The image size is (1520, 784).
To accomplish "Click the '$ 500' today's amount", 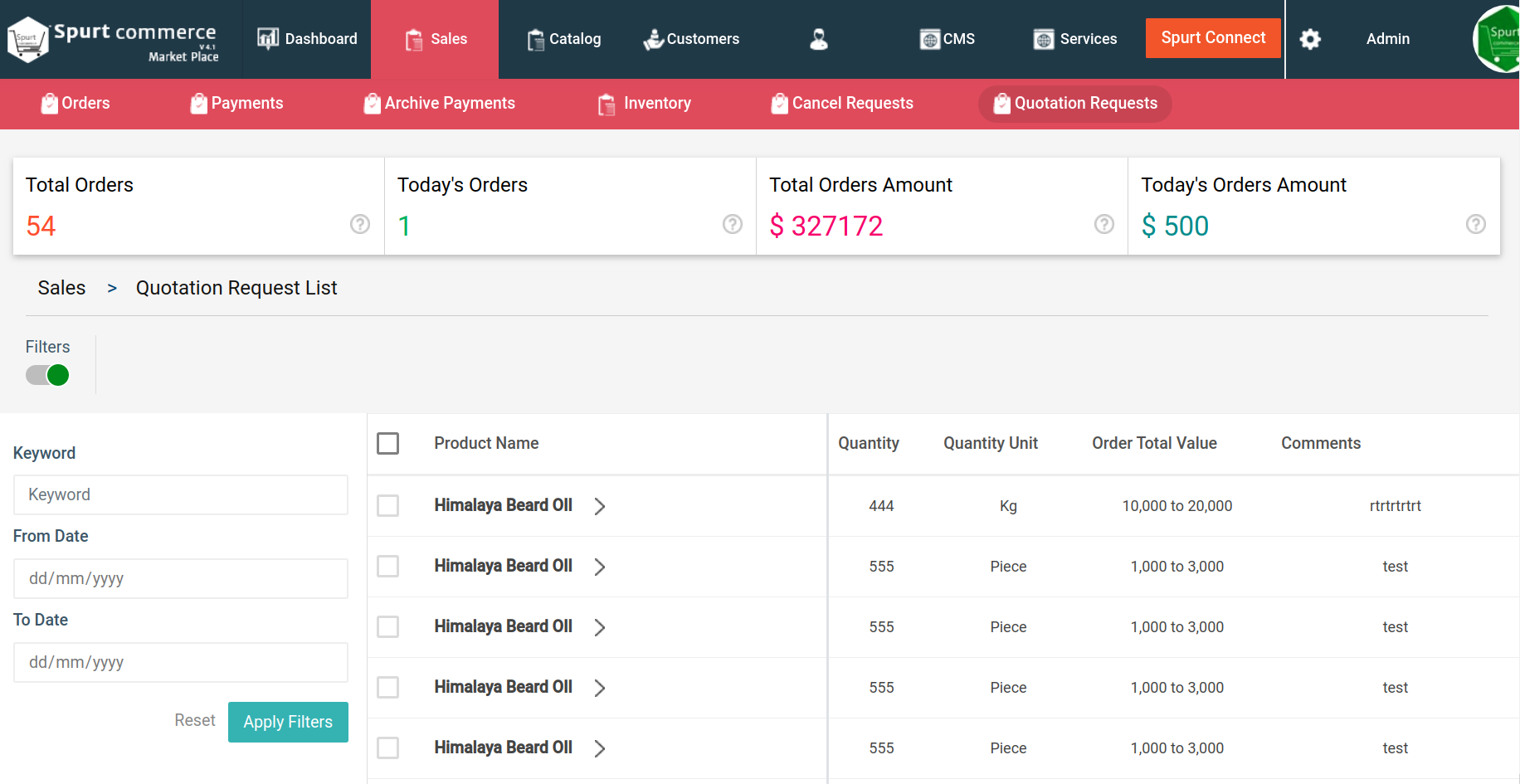I will point(1175,226).
